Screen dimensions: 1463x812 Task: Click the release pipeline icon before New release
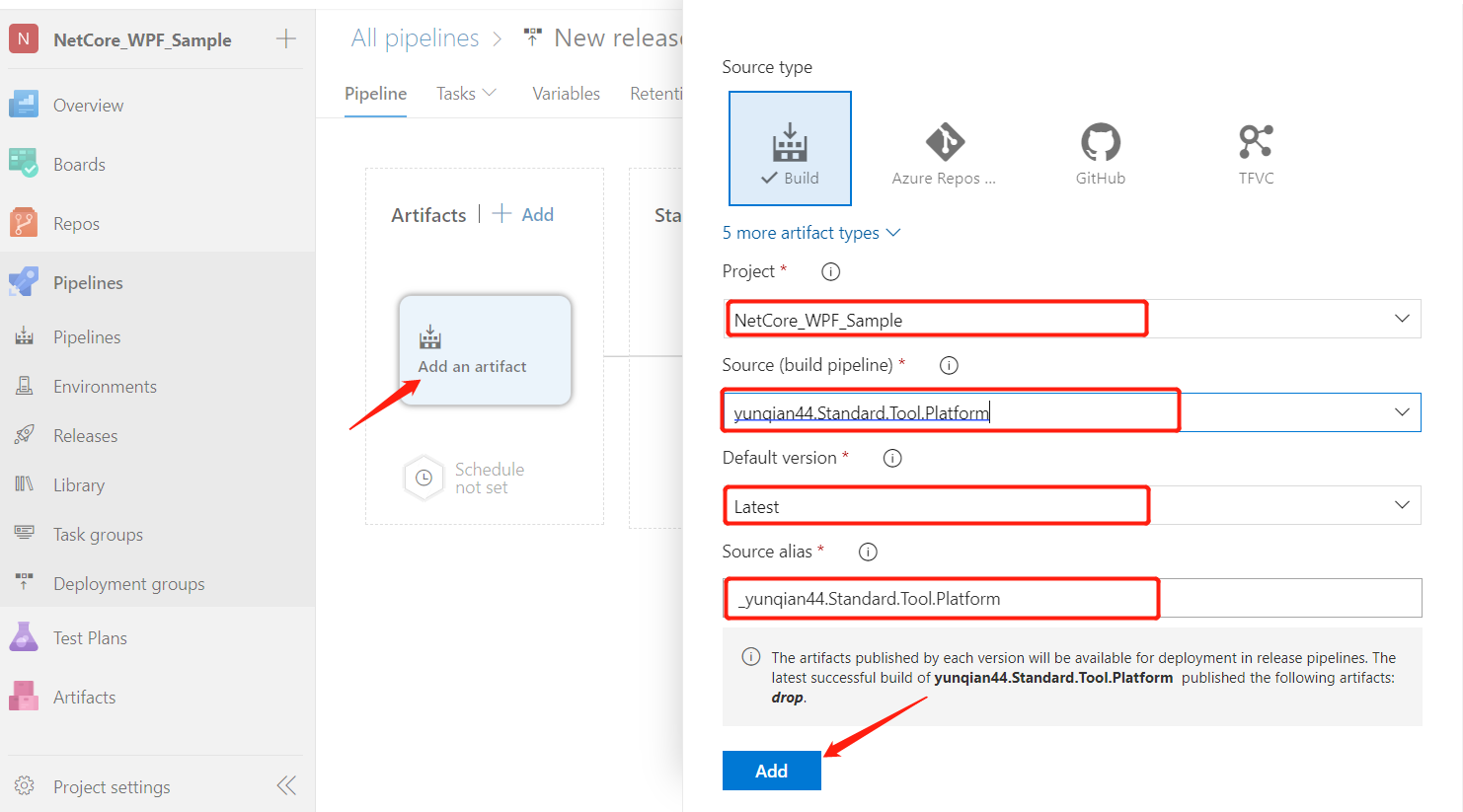pyautogui.click(x=533, y=37)
